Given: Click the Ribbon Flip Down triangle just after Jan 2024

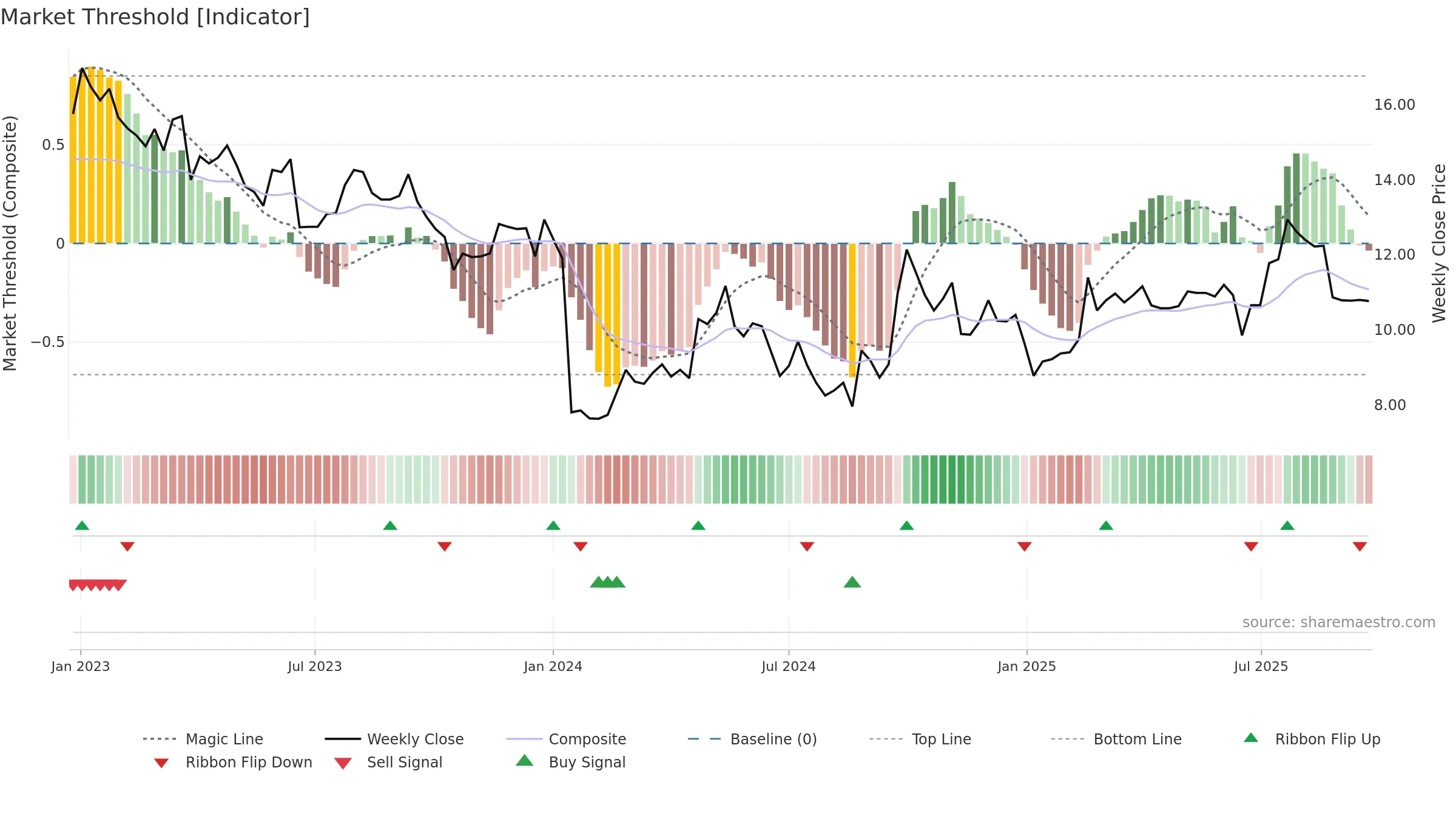Looking at the screenshot, I should [x=581, y=547].
